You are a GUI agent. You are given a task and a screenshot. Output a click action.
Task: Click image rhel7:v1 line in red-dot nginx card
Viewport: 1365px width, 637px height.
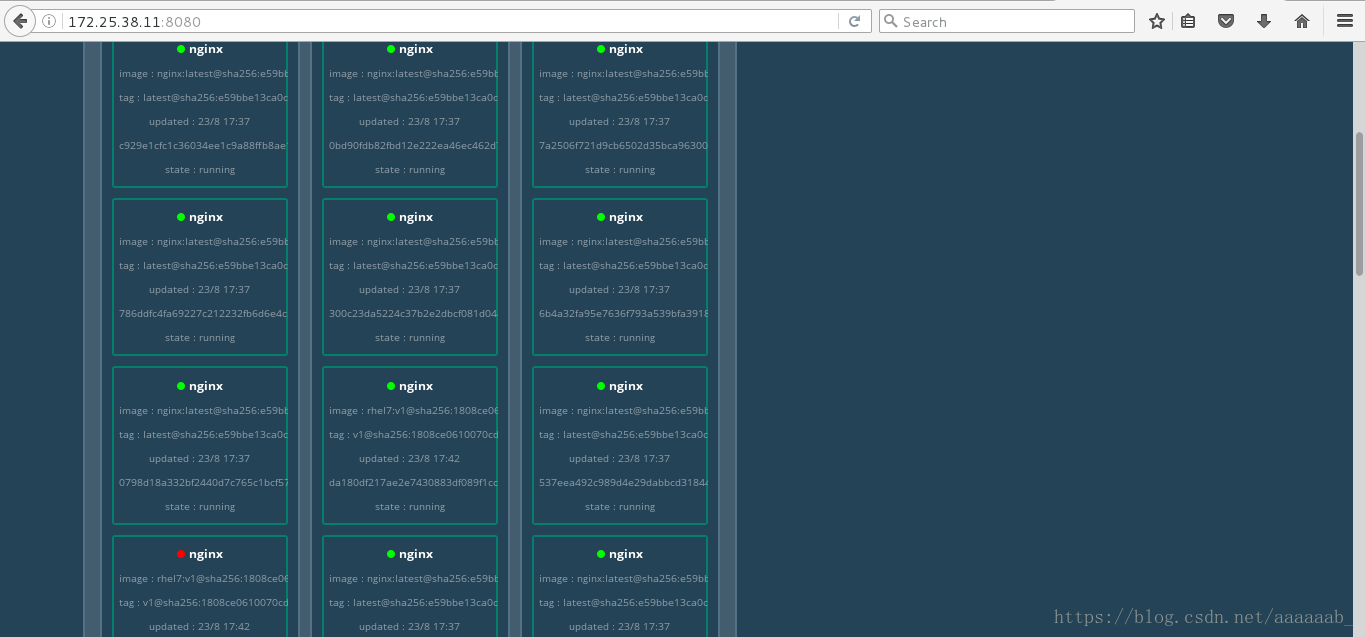click(203, 579)
